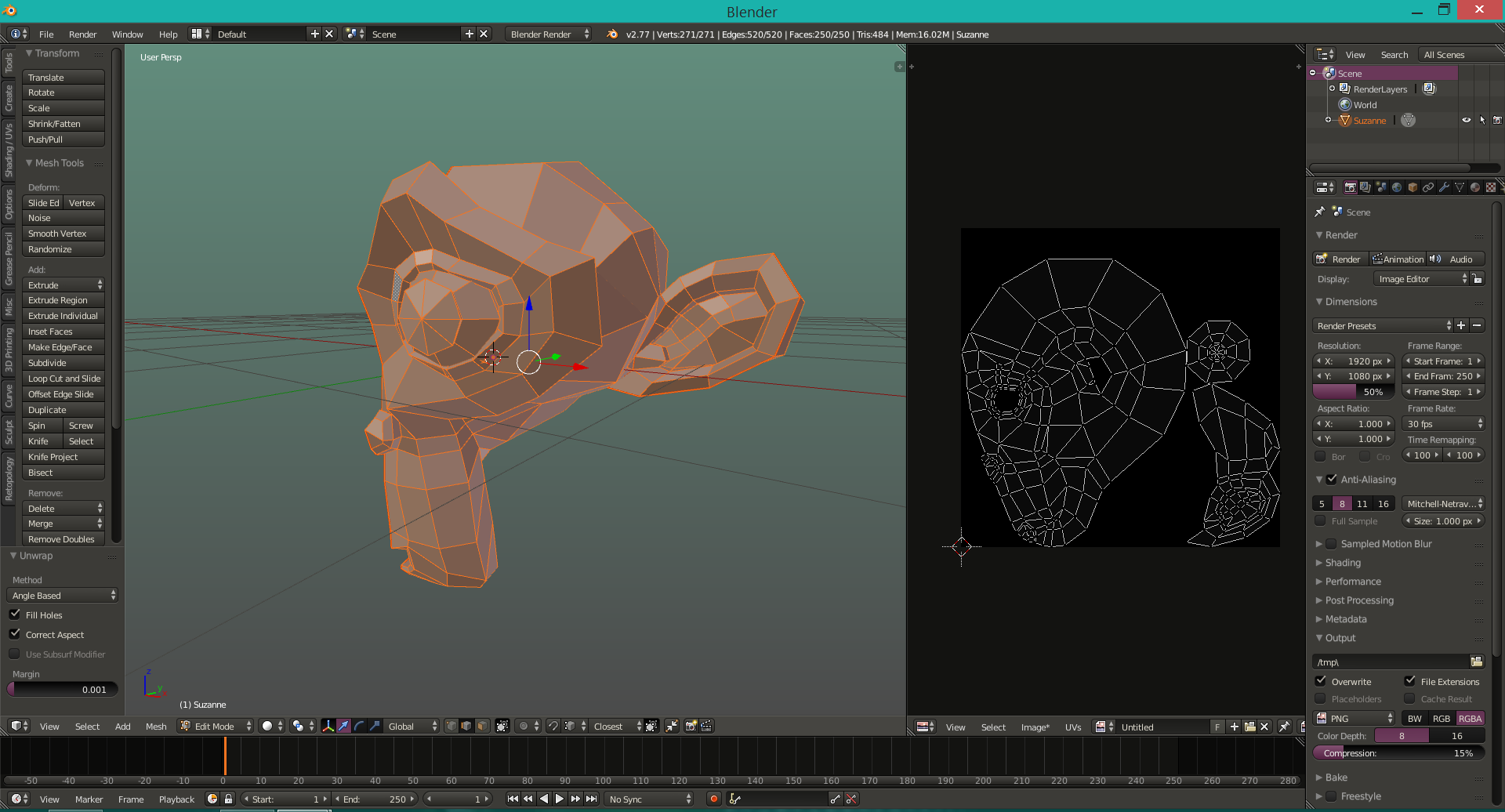Screen dimensions: 1505x812
Task: Select the RGB color mode button
Action: pos(1442,719)
